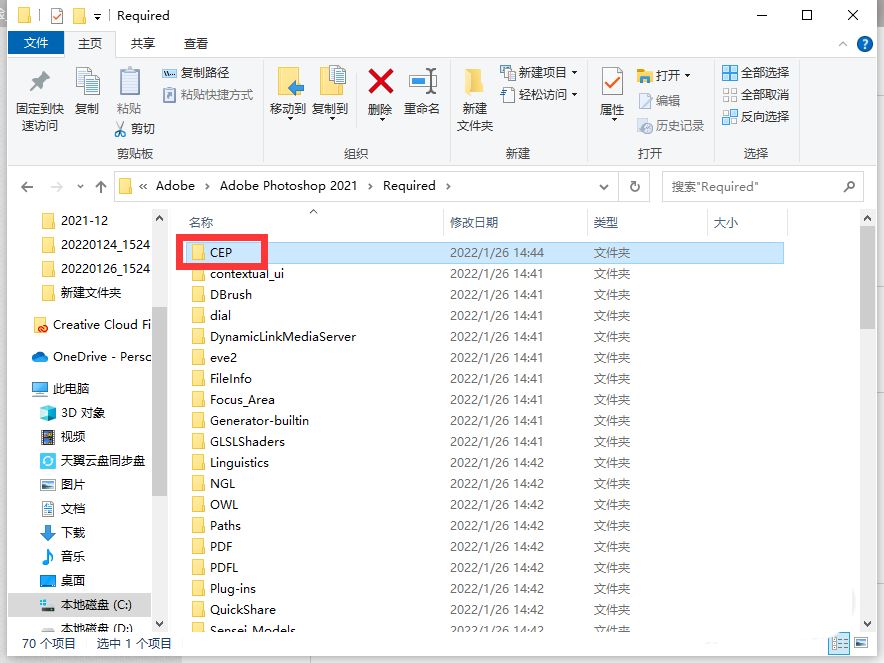This screenshot has height=663, width=884.
Task: Refresh the current folder view
Action: click(x=634, y=187)
